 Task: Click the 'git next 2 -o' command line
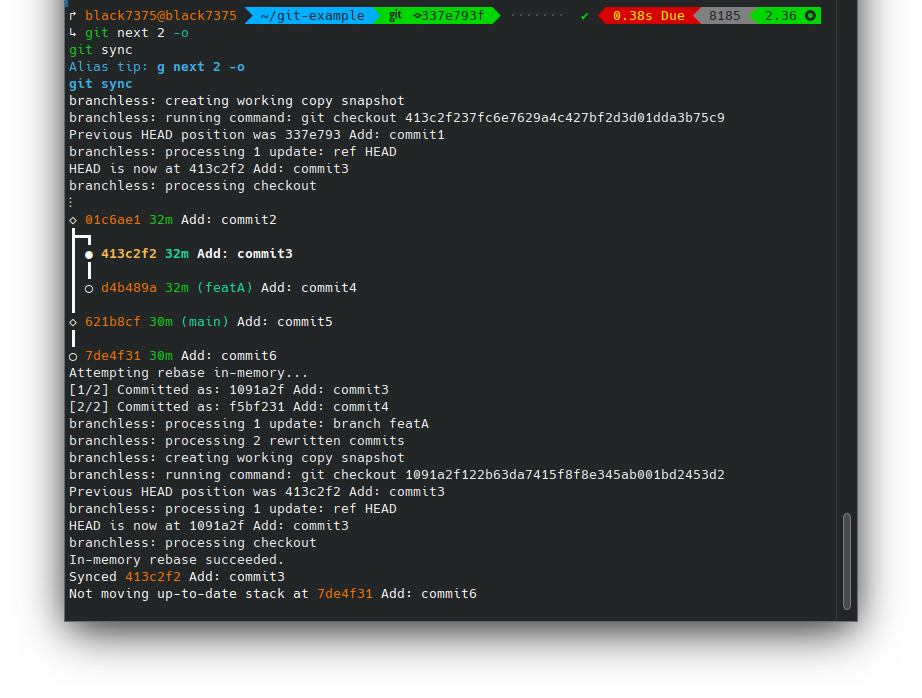pos(136,33)
